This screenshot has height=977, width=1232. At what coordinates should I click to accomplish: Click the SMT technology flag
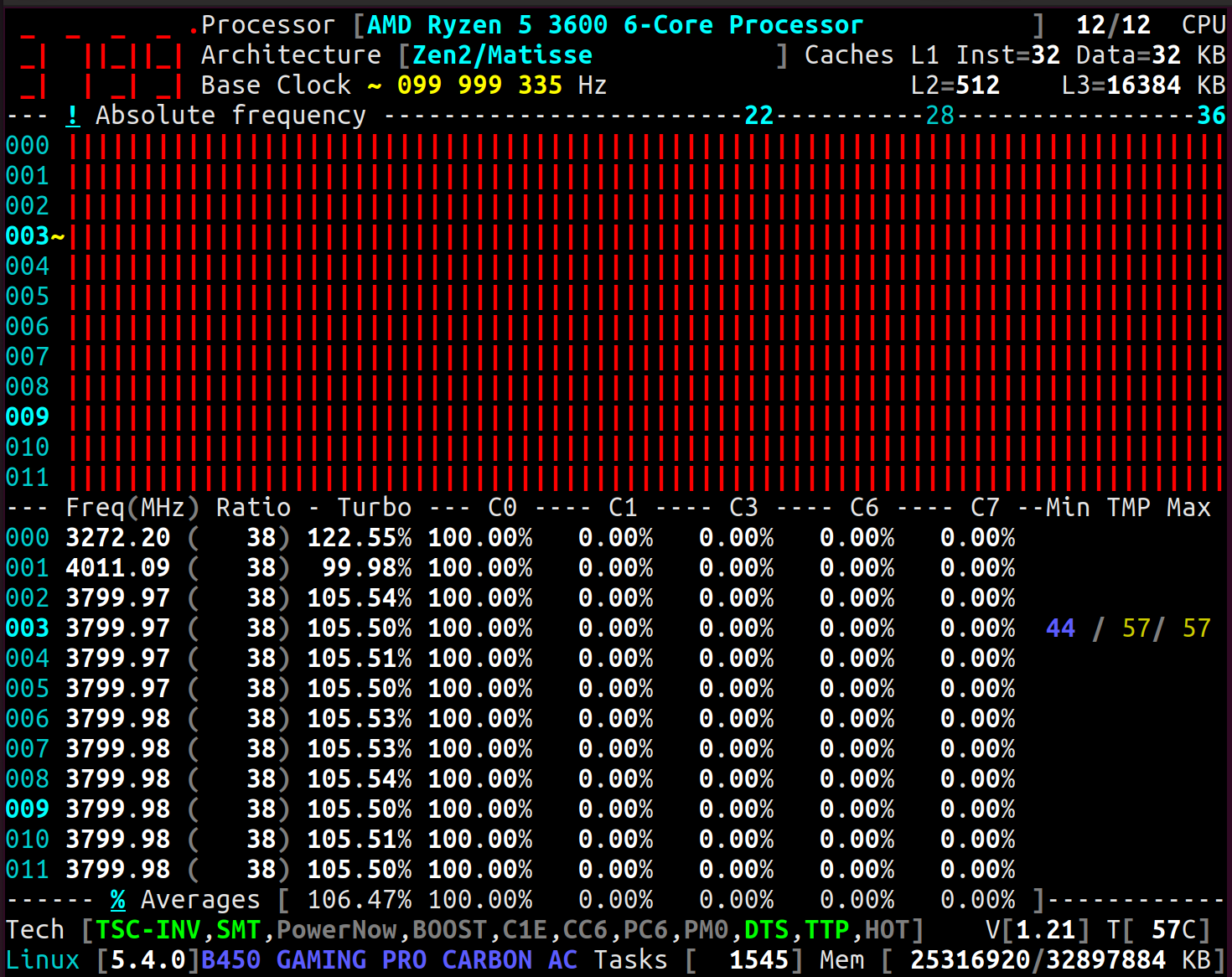tap(238, 930)
